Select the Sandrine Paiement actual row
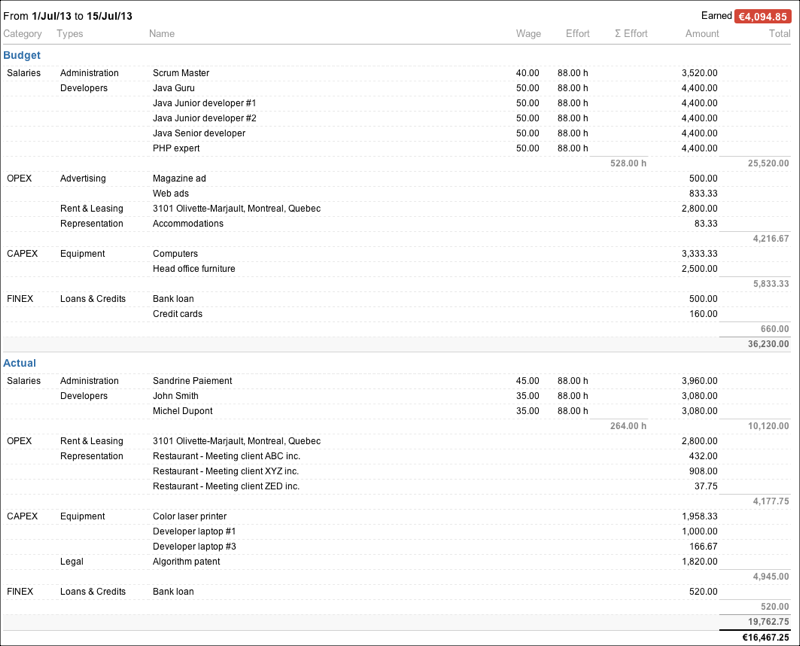 pyautogui.click(x=192, y=381)
